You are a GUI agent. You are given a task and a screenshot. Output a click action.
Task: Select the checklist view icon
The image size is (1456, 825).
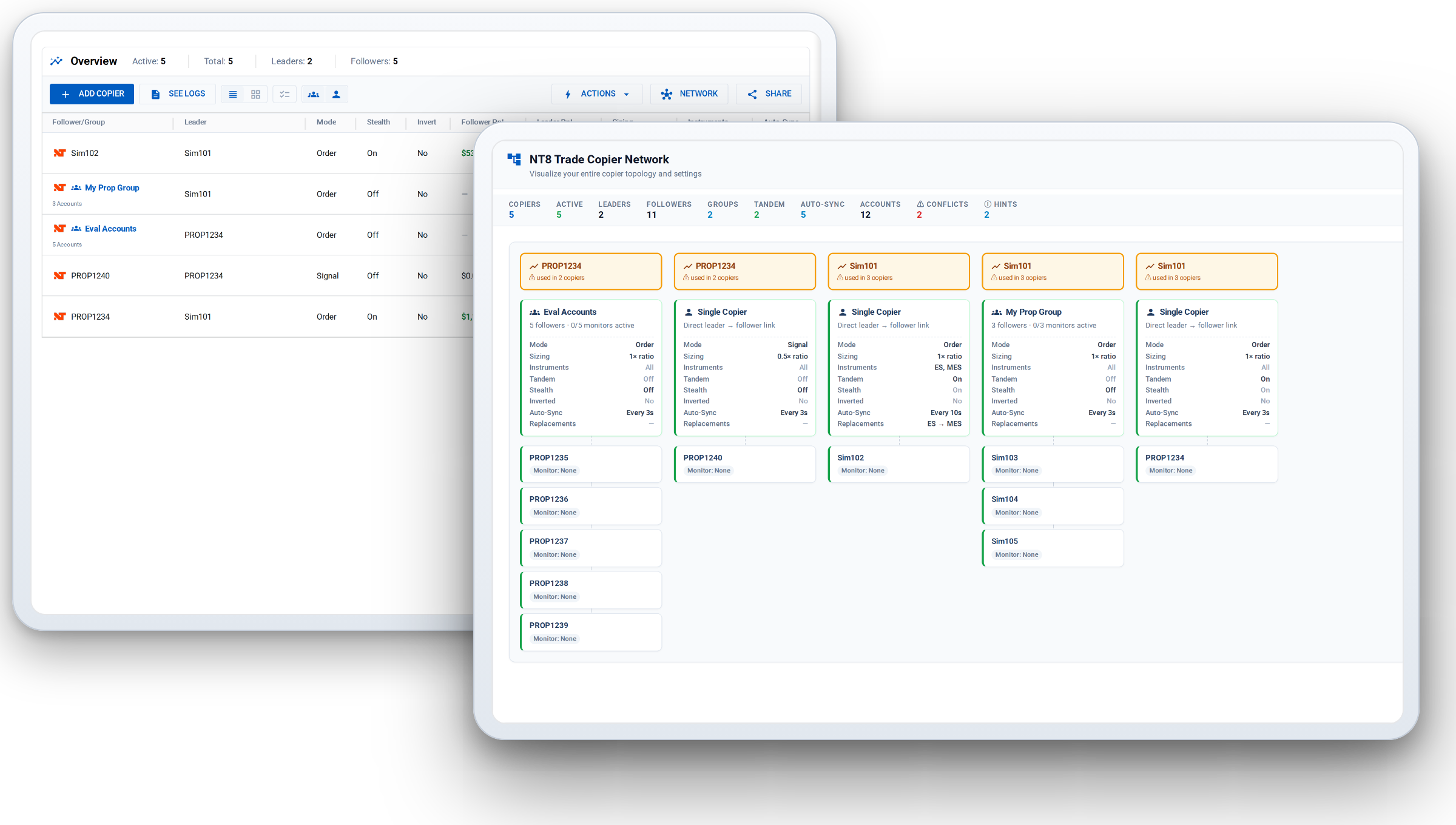(x=285, y=95)
